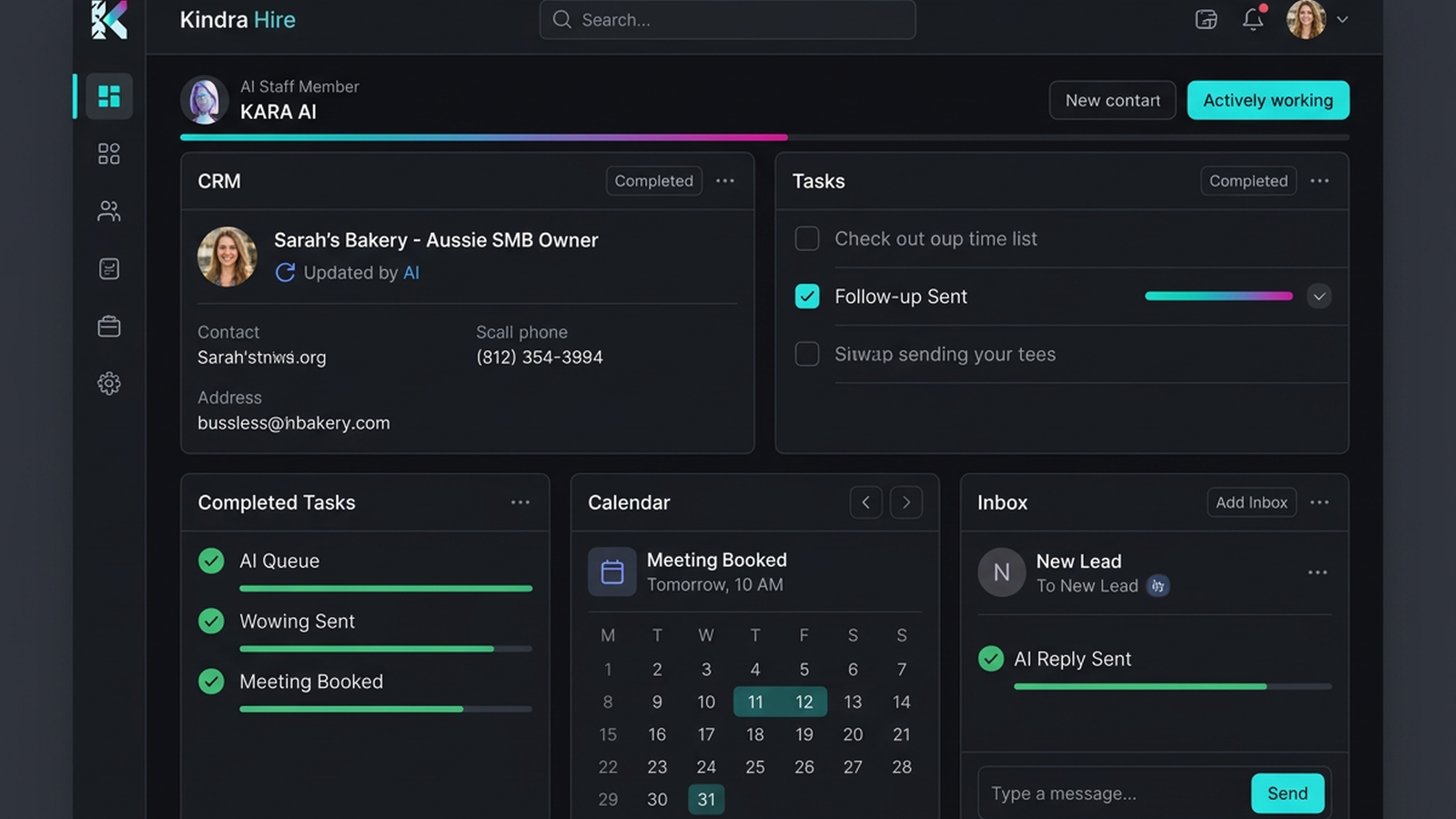Open the notifications bell
The width and height of the screenshot is (1456, 819).
click(1254, 18)
